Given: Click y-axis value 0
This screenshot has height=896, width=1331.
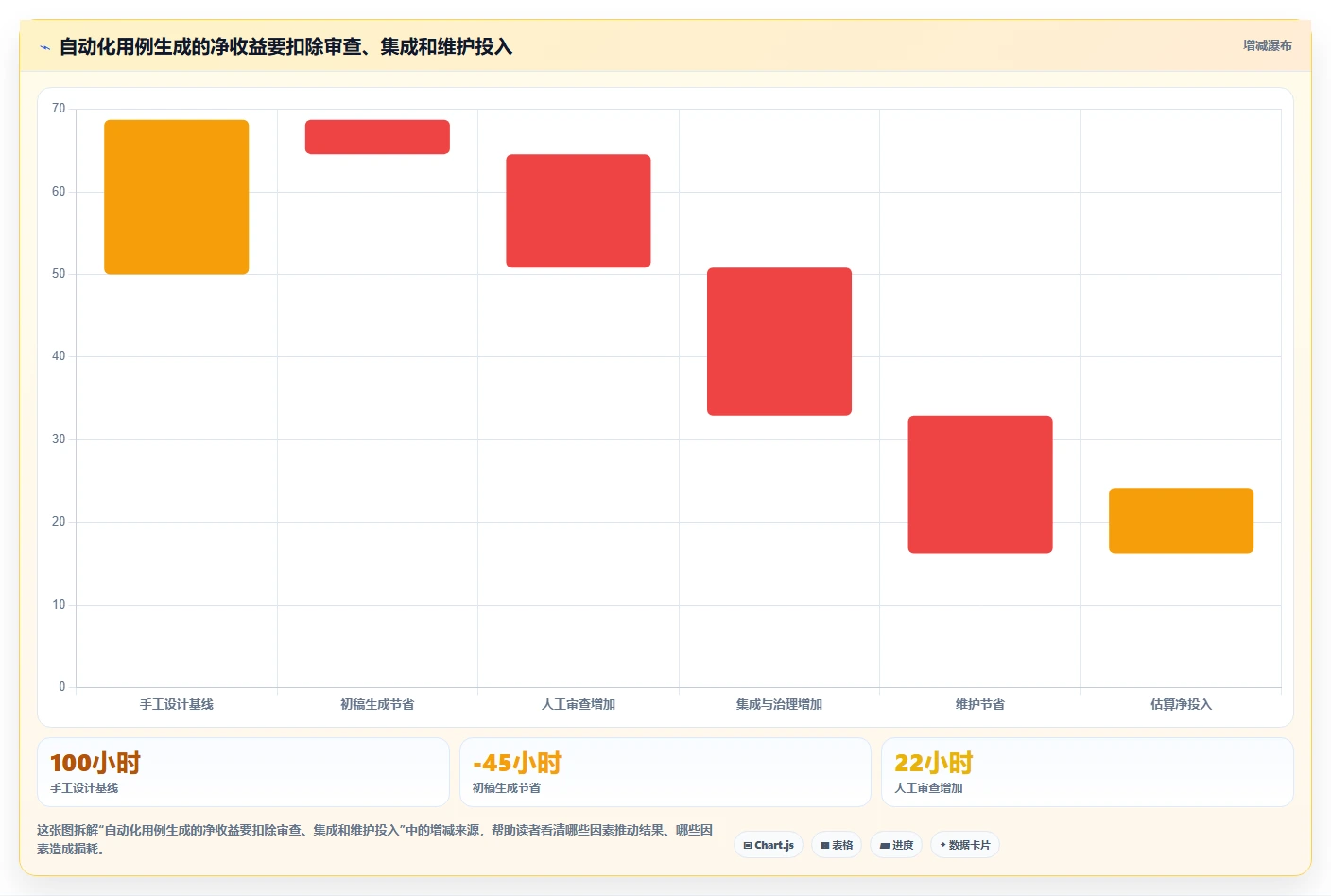Looking at the screenshot, I should point(62,687).
